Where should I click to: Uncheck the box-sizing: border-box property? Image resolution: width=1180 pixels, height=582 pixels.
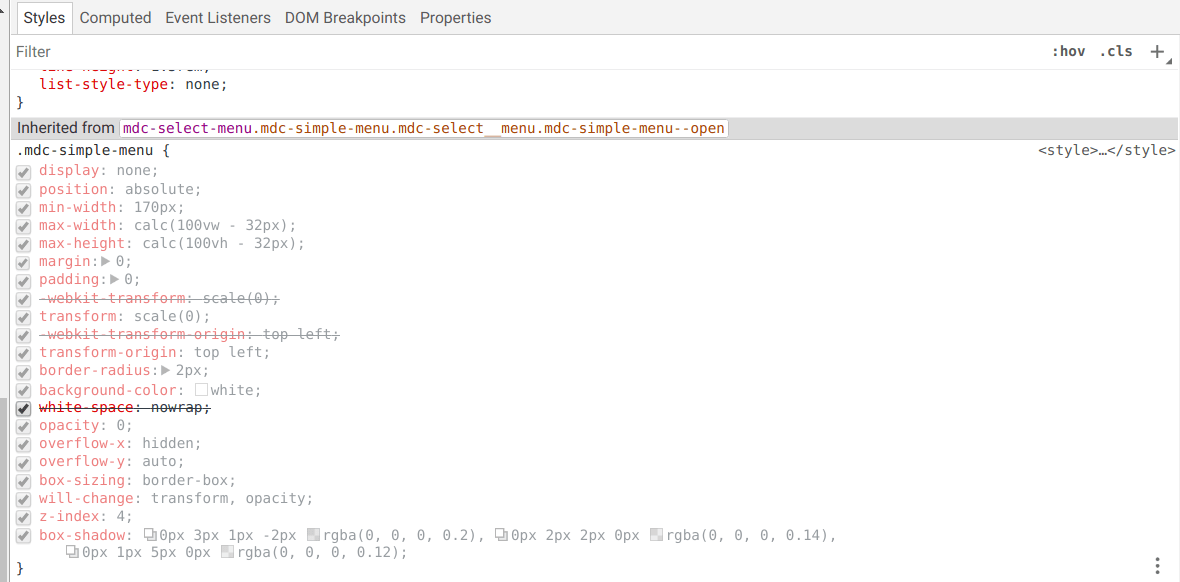pos(23,481)
